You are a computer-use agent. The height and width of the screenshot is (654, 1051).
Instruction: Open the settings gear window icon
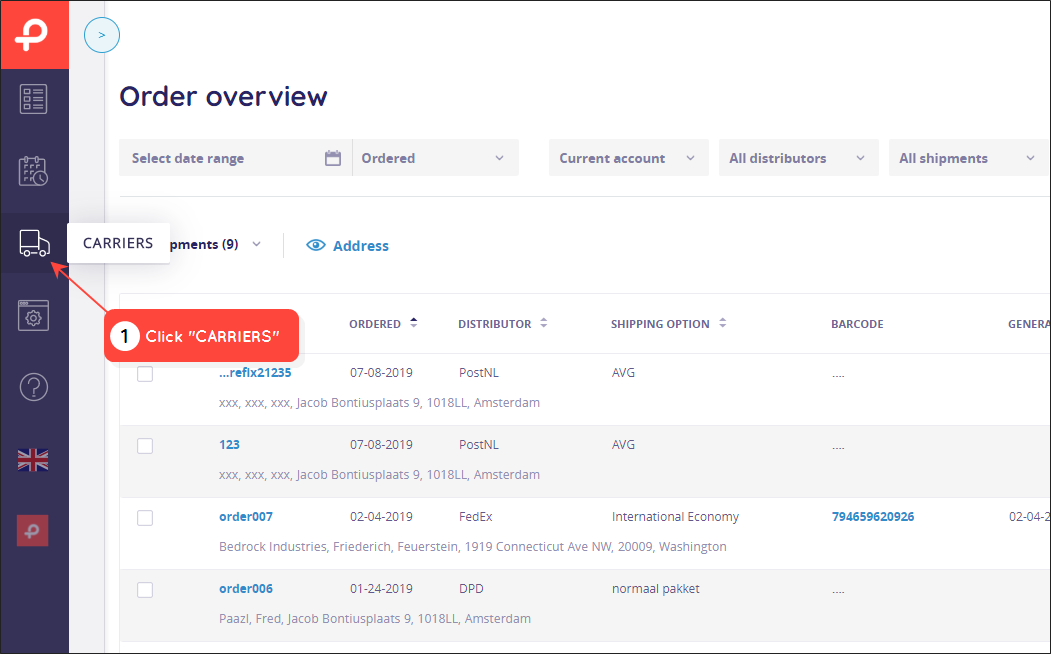[34, 315]
